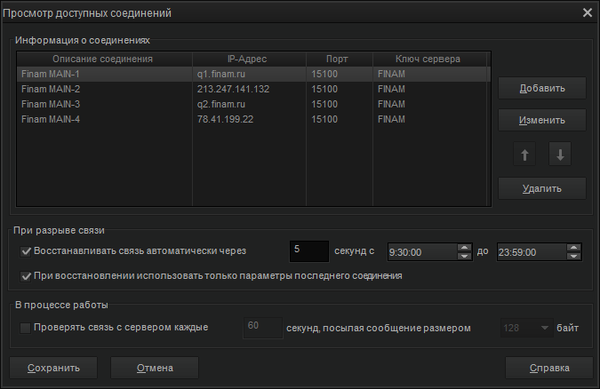Select the Finam MAIN-2 connection
600x389 pixels.
click(x=254, y=89)
